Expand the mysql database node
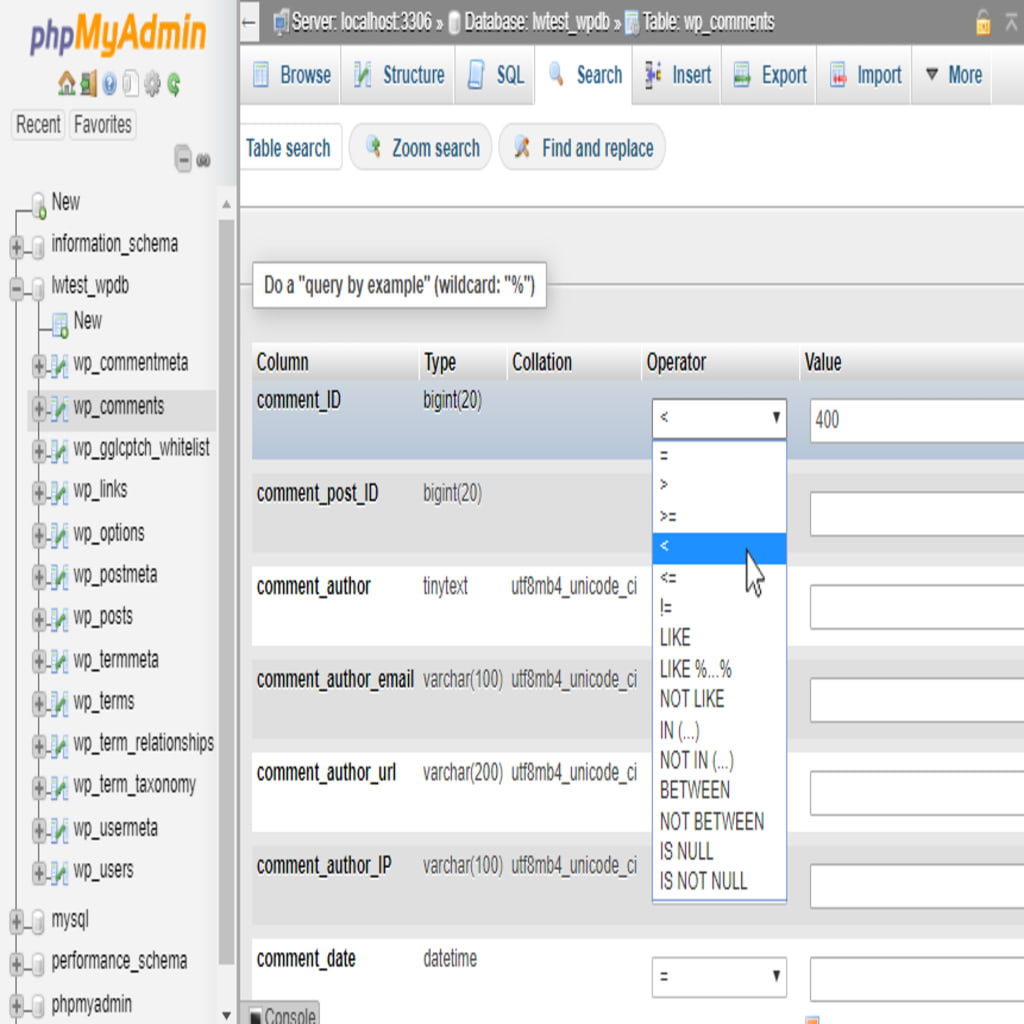This screenshot has height=1024, width=1024. click(x=17, y=921)
